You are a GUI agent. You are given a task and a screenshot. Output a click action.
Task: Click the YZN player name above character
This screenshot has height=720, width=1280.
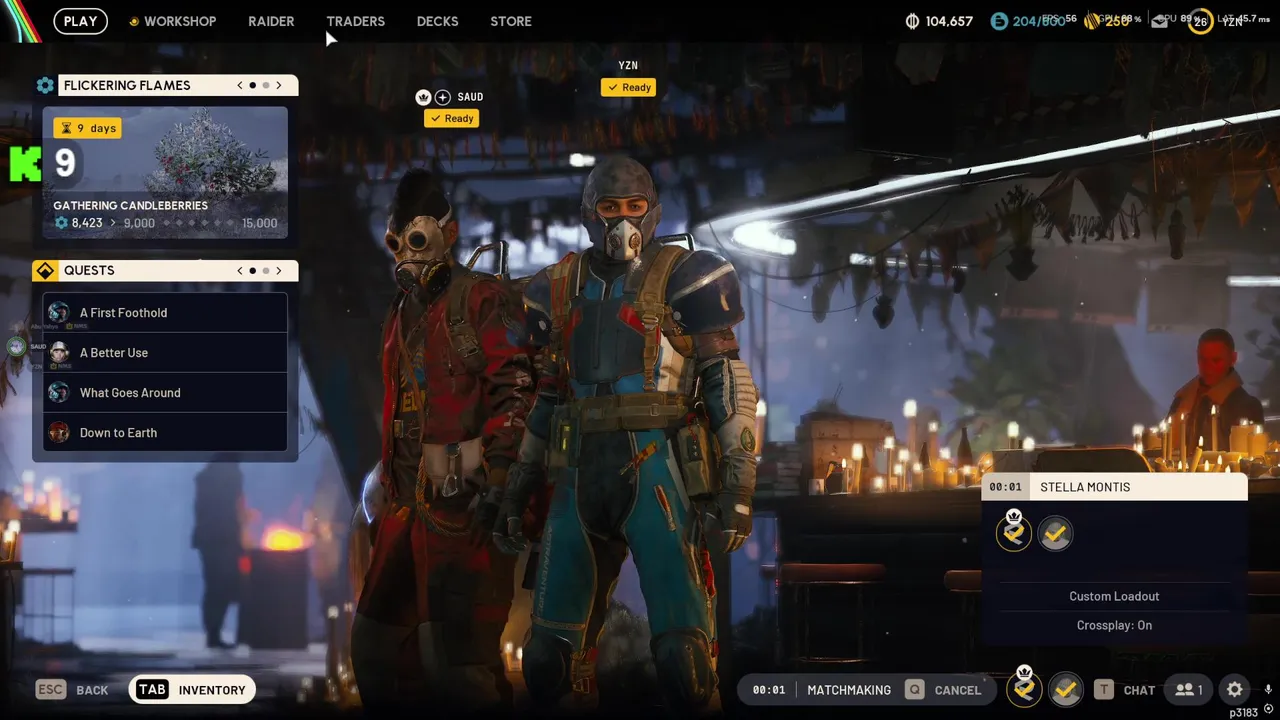[628, 66]
